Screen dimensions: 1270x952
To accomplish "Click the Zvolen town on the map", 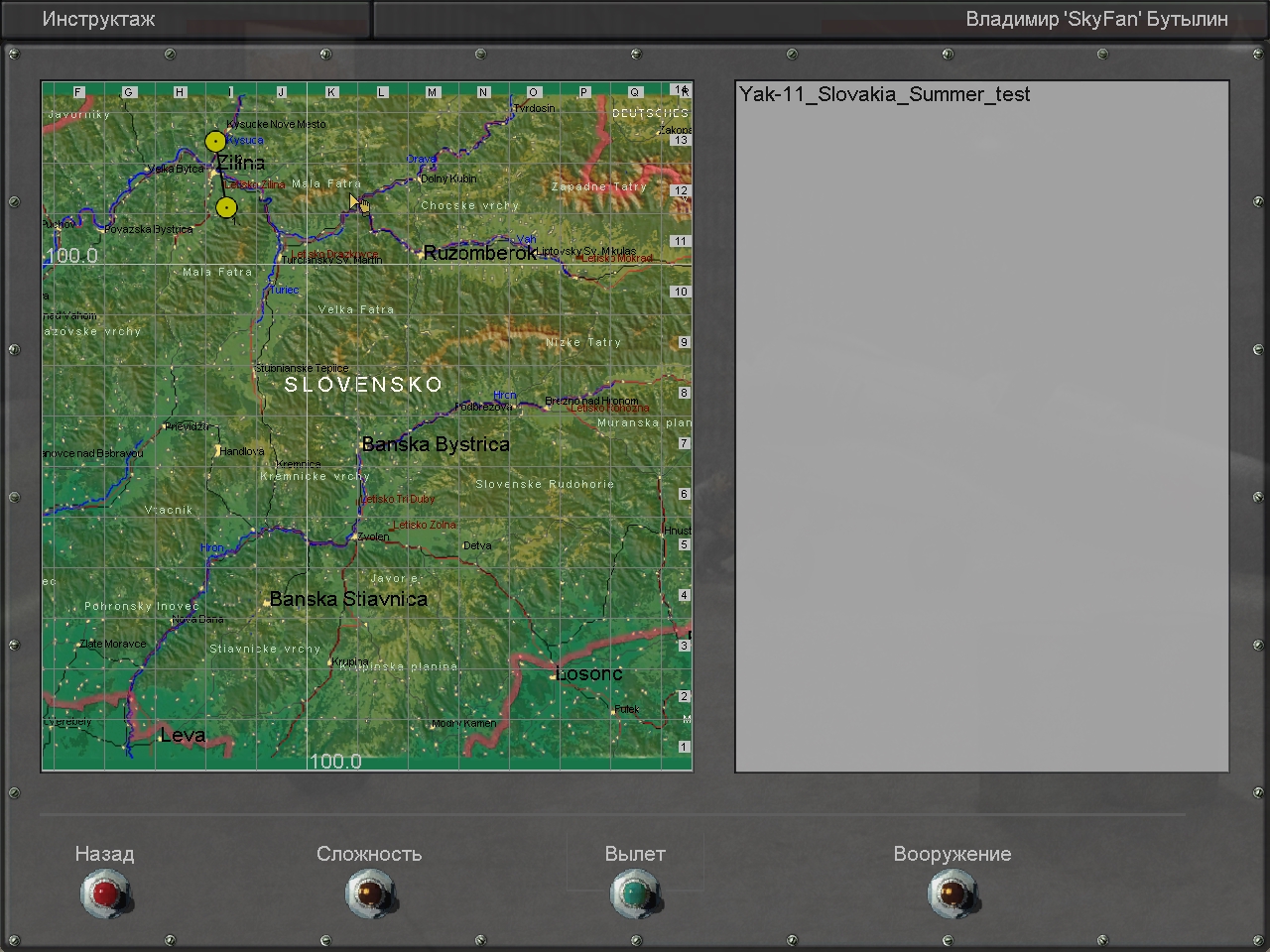I will click(373, 536).
